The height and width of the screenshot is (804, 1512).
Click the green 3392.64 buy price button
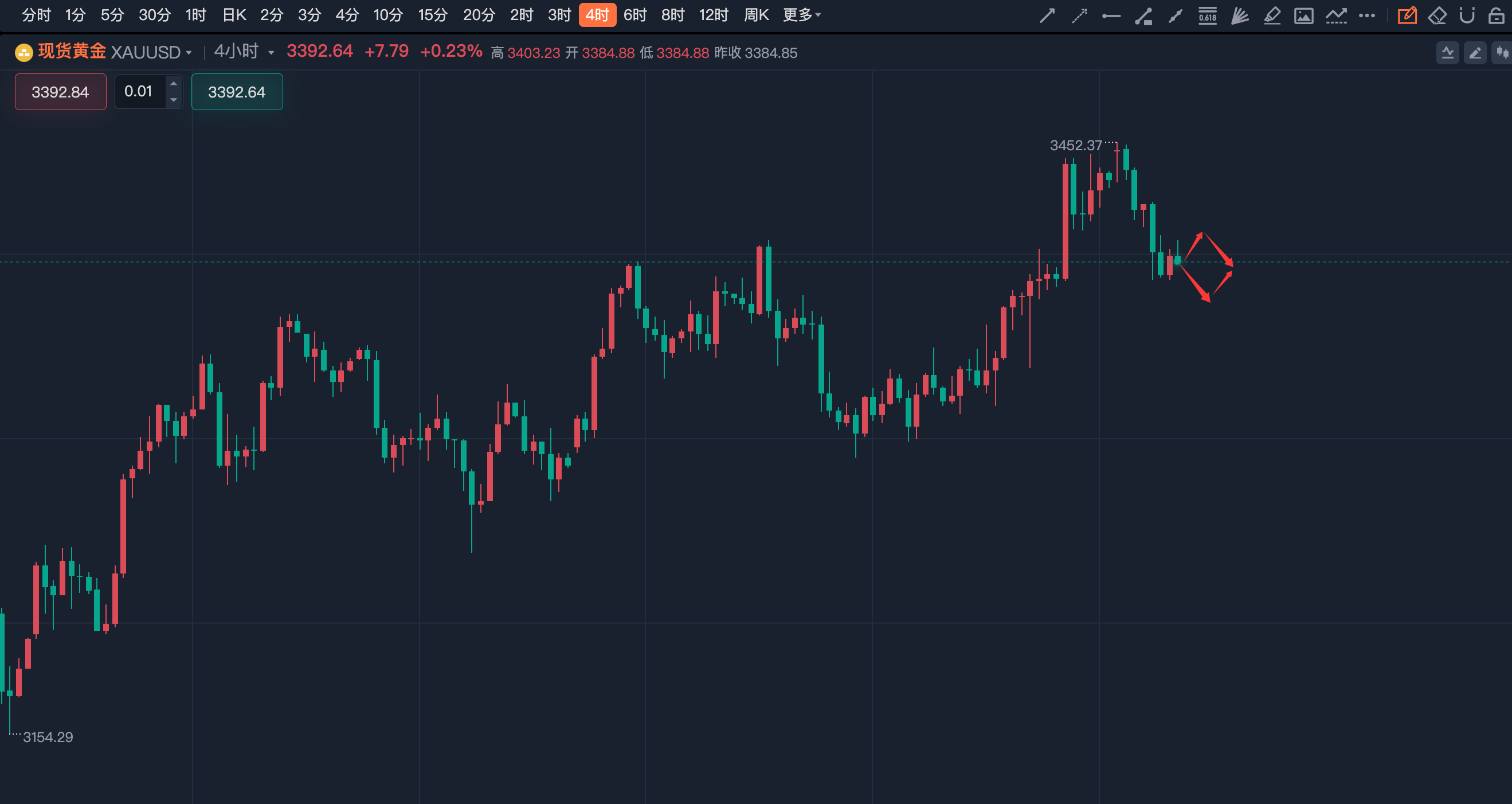237,92
